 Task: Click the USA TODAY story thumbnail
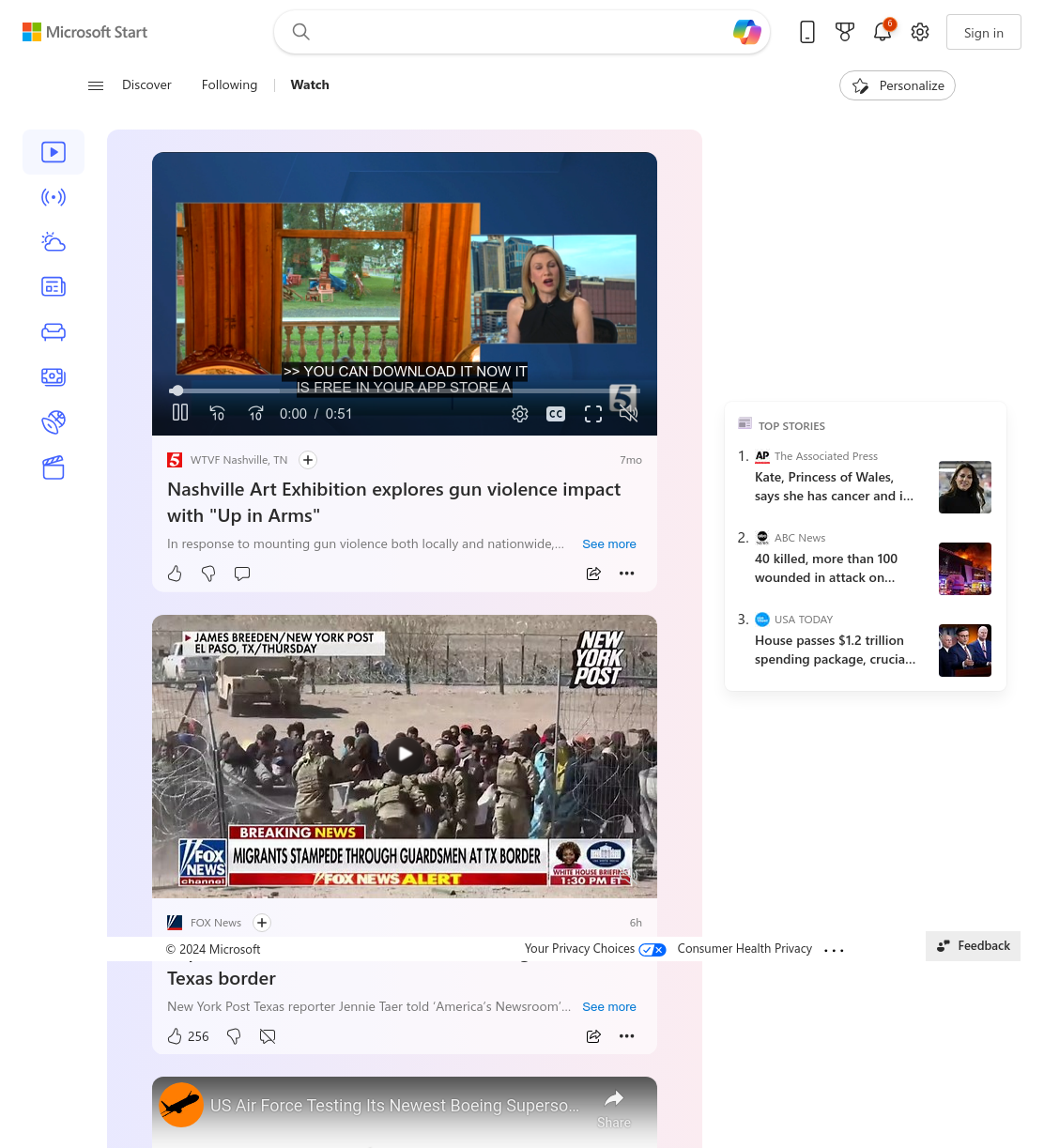(x=965, y=651)
